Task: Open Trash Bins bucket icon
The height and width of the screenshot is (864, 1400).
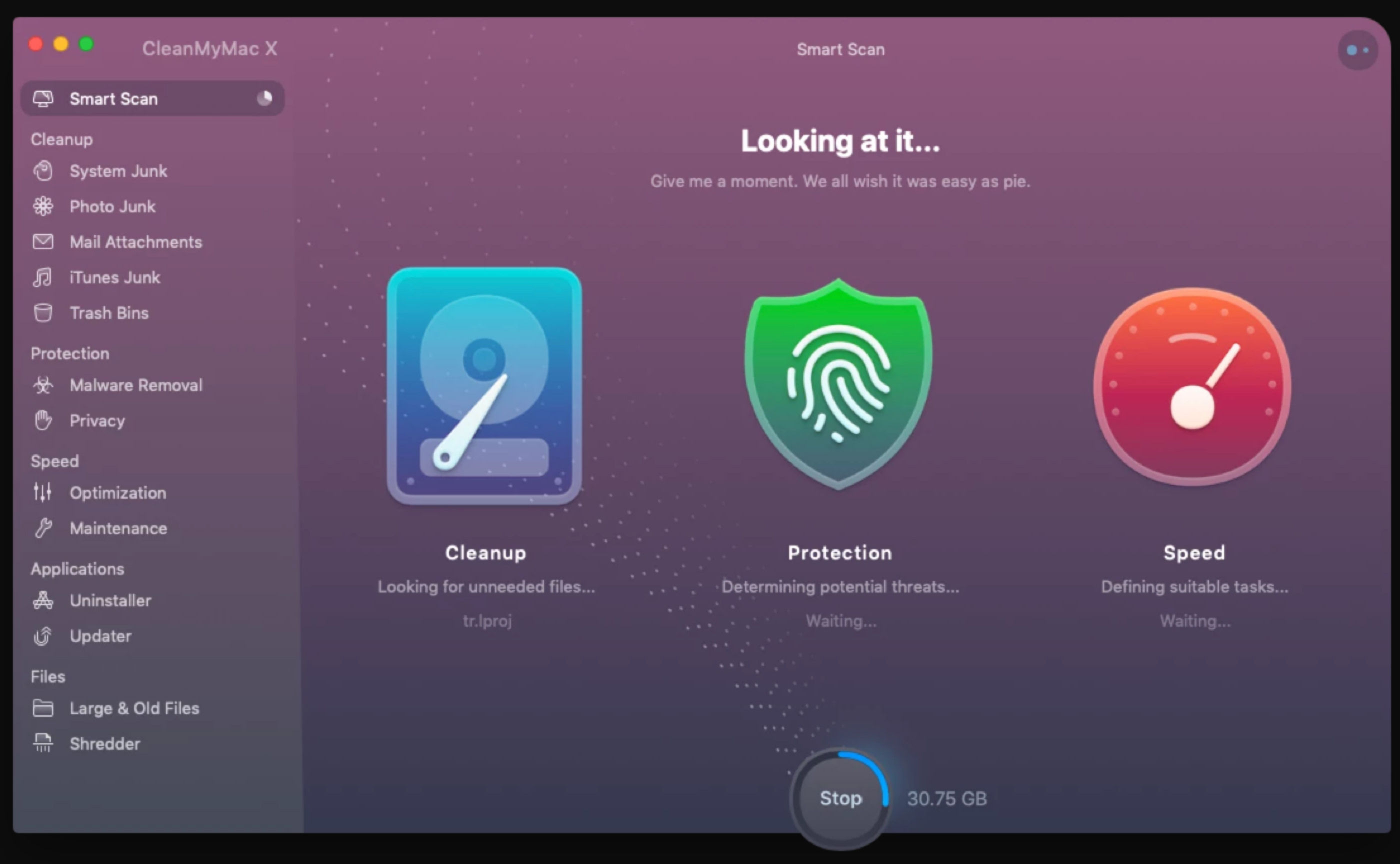Action: click(x=43, y=313)
